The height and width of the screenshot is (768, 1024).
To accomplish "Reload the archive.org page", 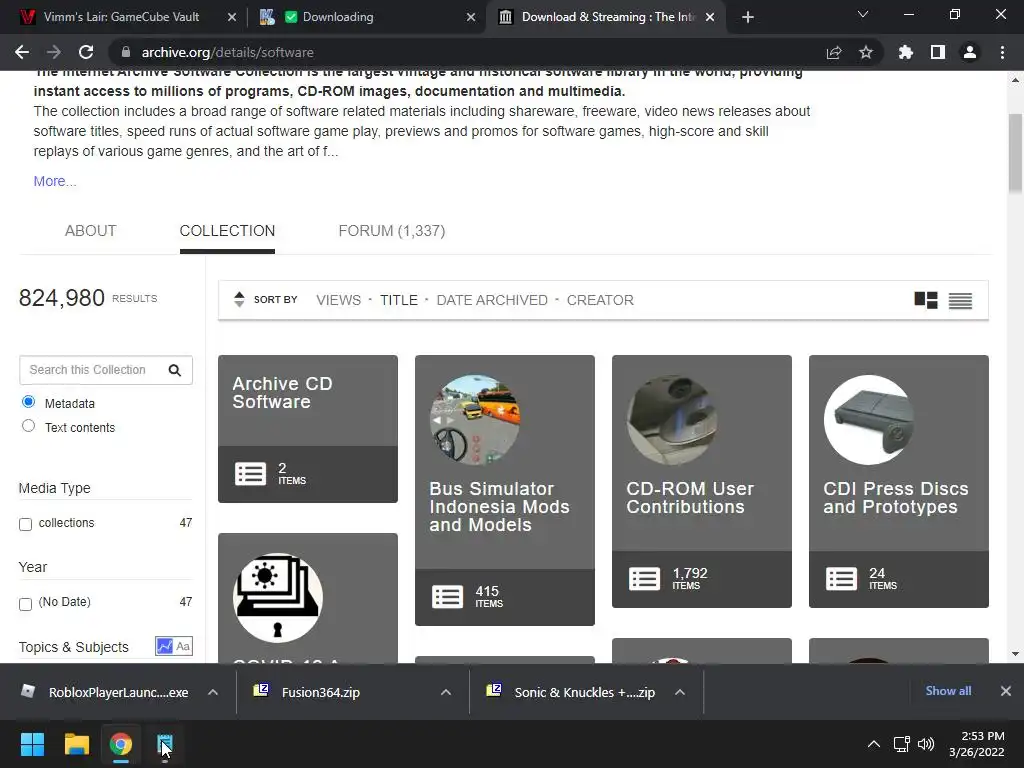I will (x=86, y=52).
